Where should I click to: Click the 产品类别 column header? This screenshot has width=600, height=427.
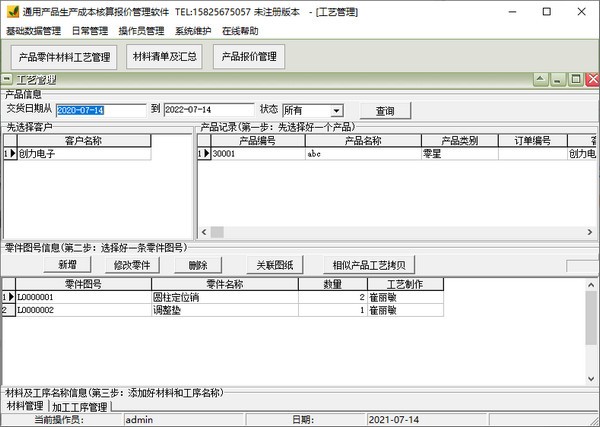click(x=460, y=141)
